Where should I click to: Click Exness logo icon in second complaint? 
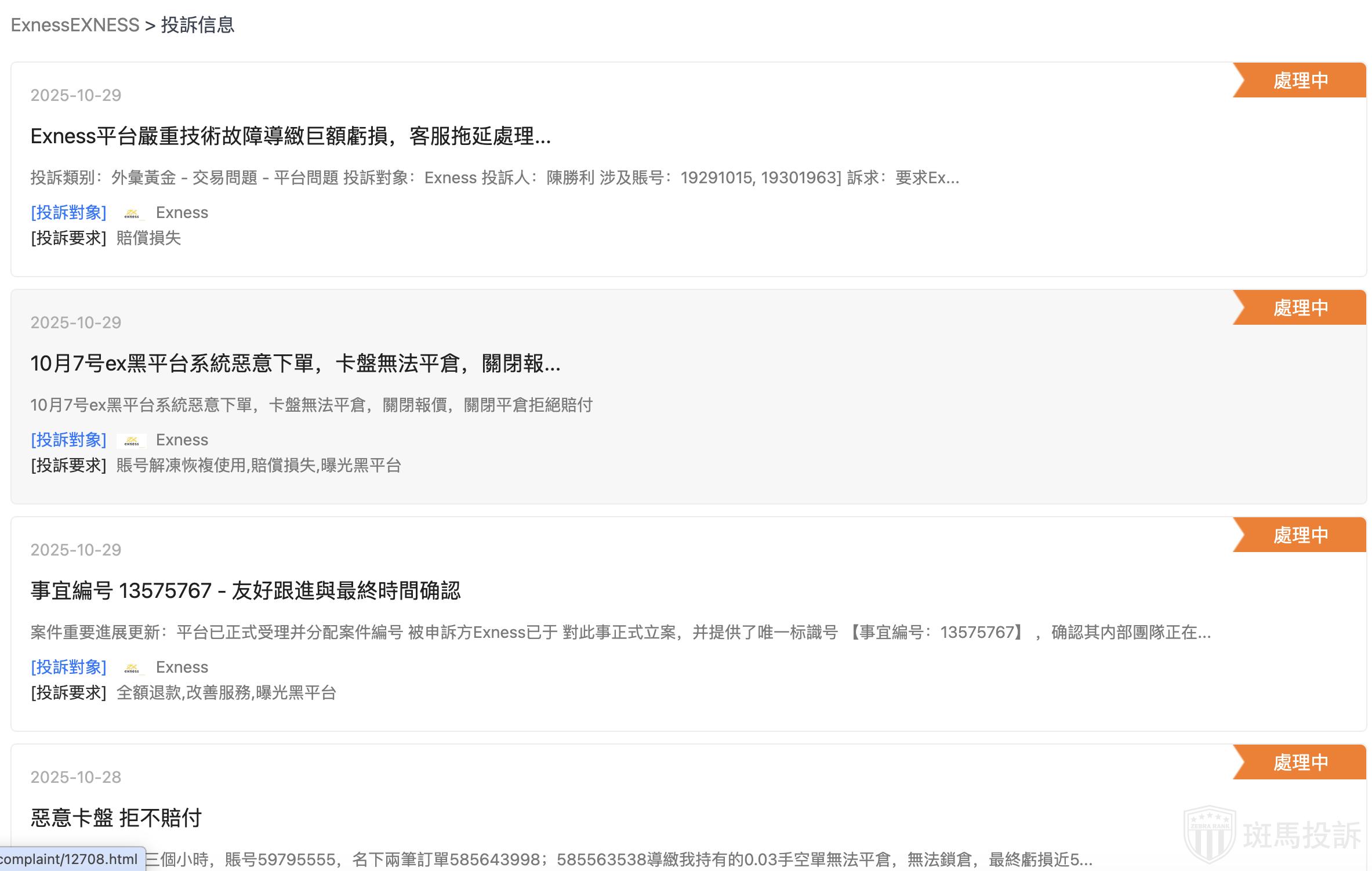click(x=132, y=441)
